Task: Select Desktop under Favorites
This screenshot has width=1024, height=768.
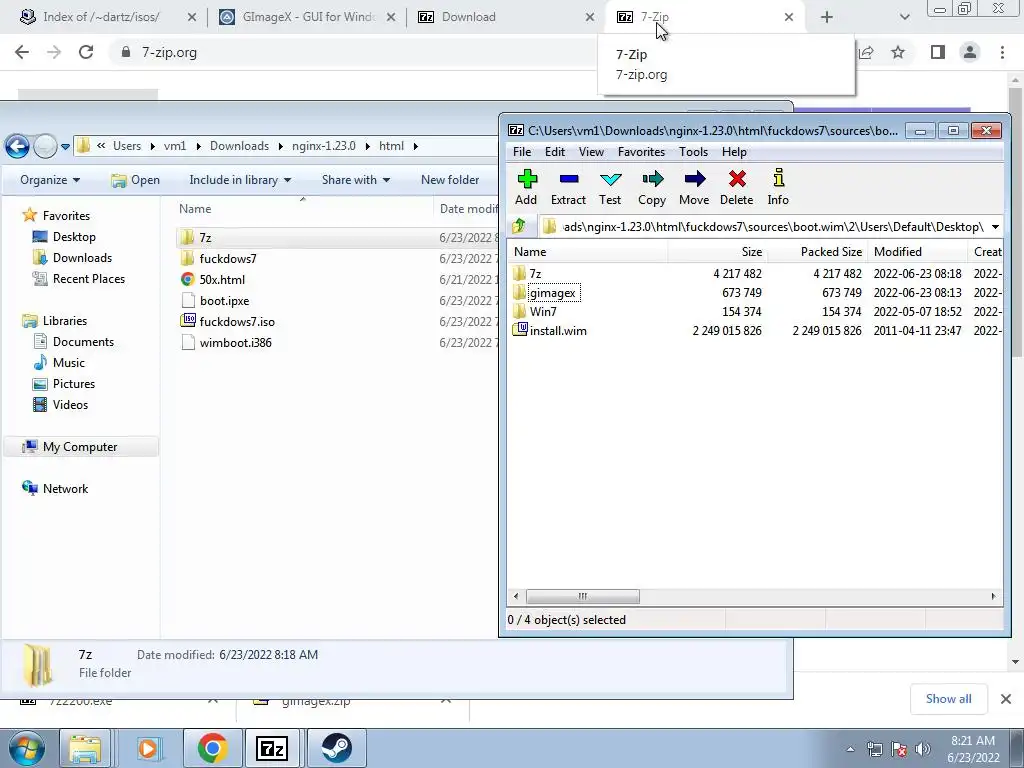Action: tap(74, 237)
